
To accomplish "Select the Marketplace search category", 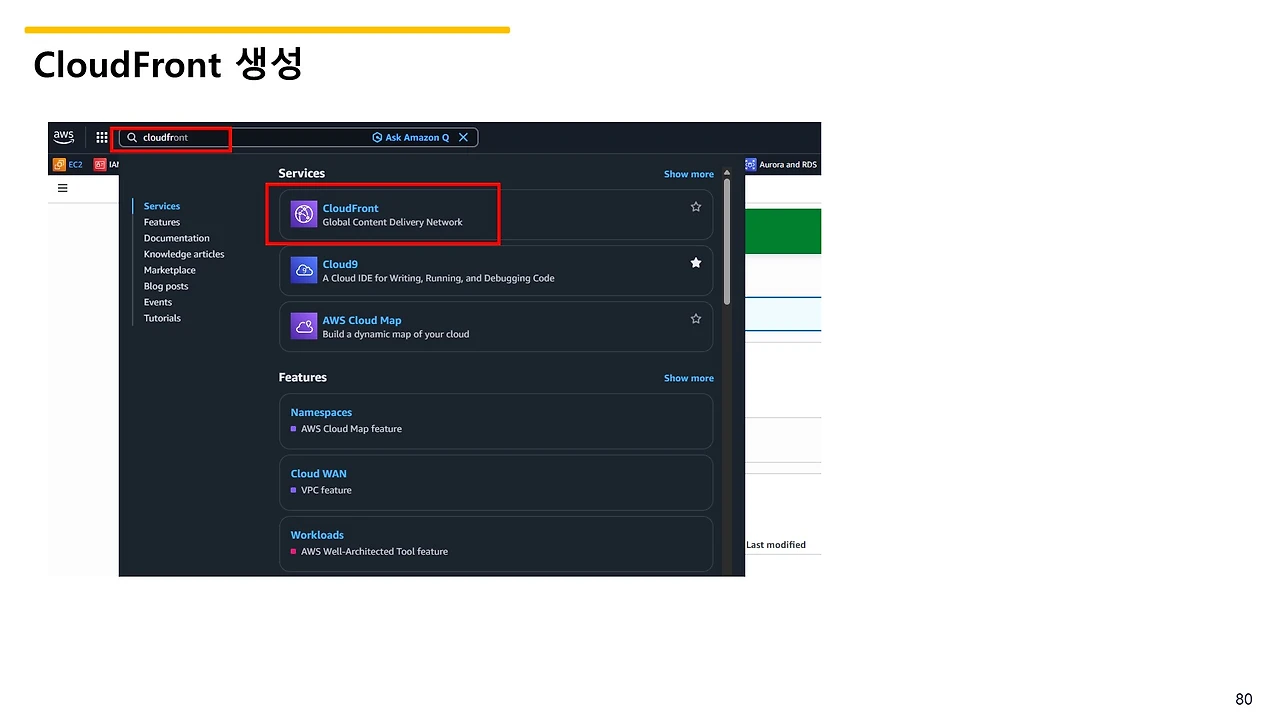I will [170, 270].
